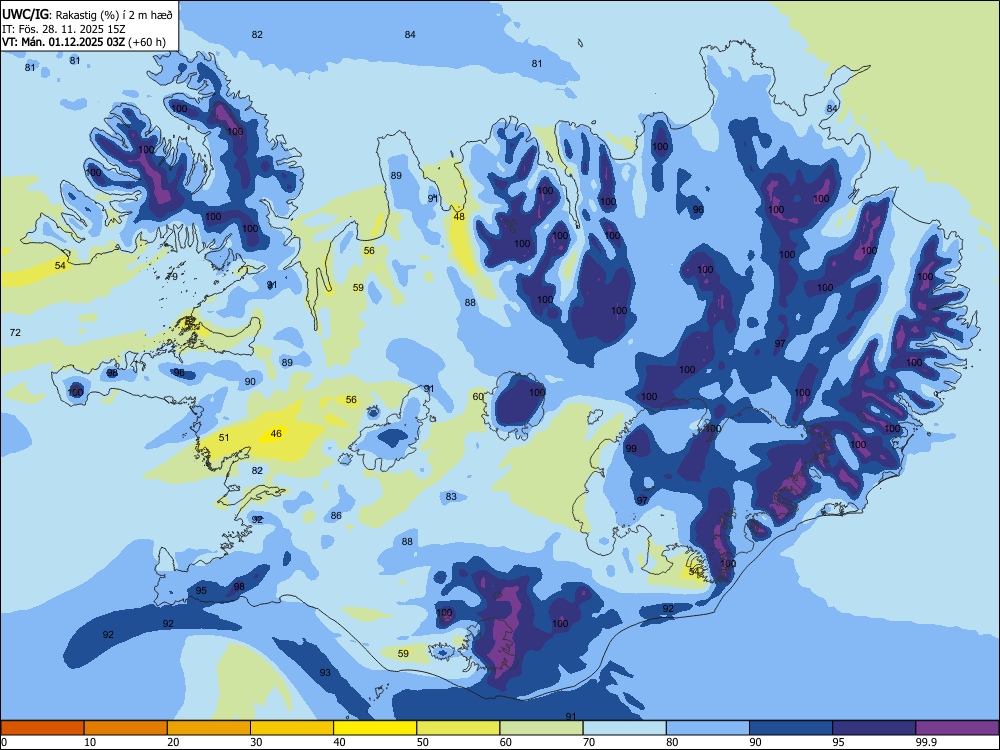Click the map humidity value '54' in the west
The height and width of the screenshot is (750, 1000).
click(x=60, y=265)
